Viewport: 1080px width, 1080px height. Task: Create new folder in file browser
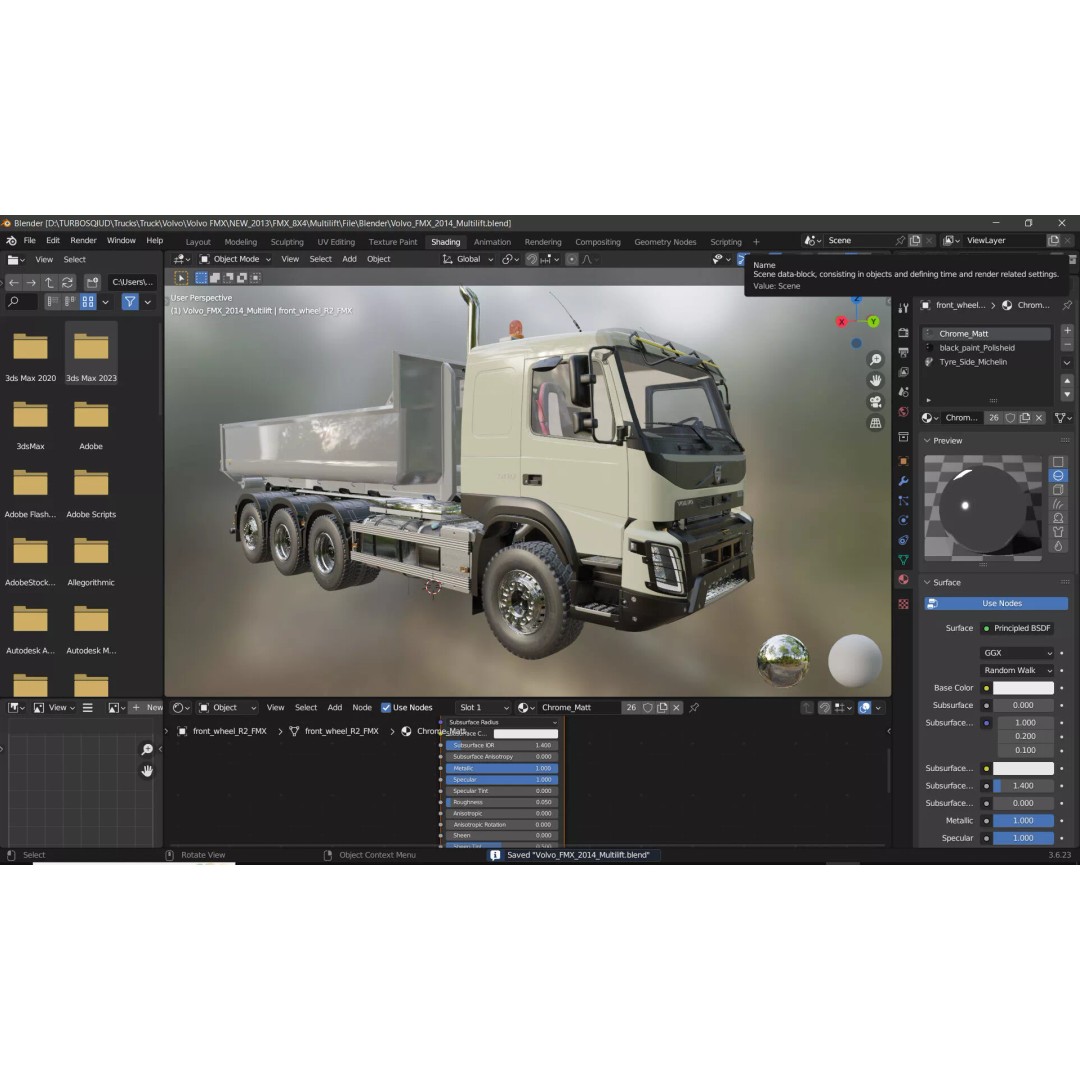[92, 282]
